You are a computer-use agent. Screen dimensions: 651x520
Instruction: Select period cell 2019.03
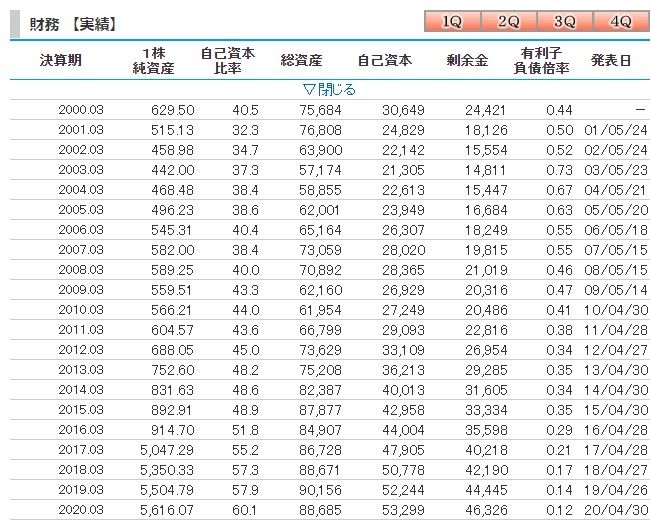(81, 489)
